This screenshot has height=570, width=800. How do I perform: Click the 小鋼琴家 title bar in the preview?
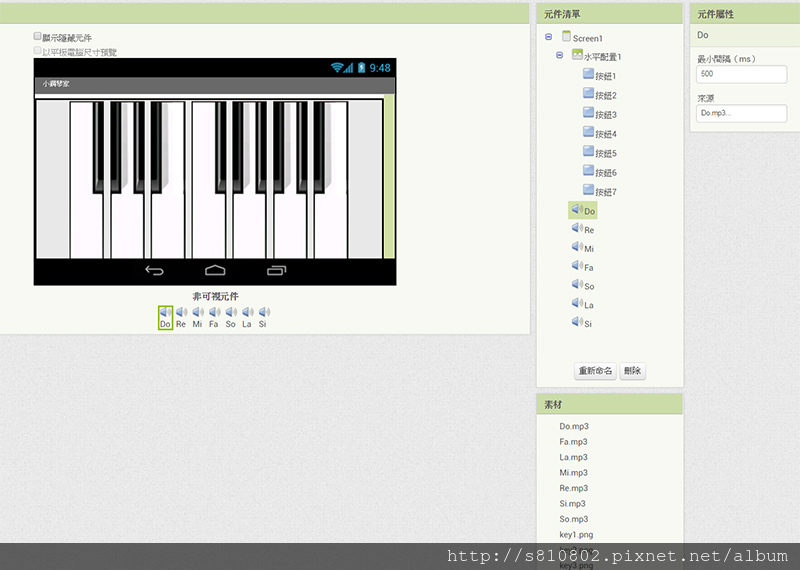pos(215,85)
